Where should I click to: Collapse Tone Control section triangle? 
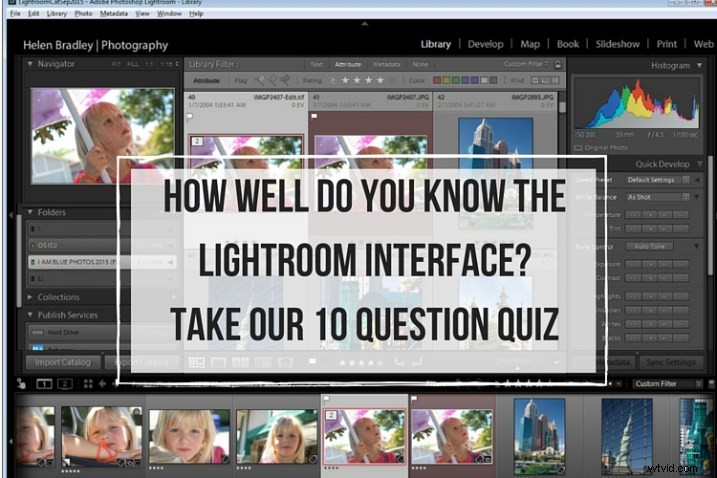coord(696,247)
